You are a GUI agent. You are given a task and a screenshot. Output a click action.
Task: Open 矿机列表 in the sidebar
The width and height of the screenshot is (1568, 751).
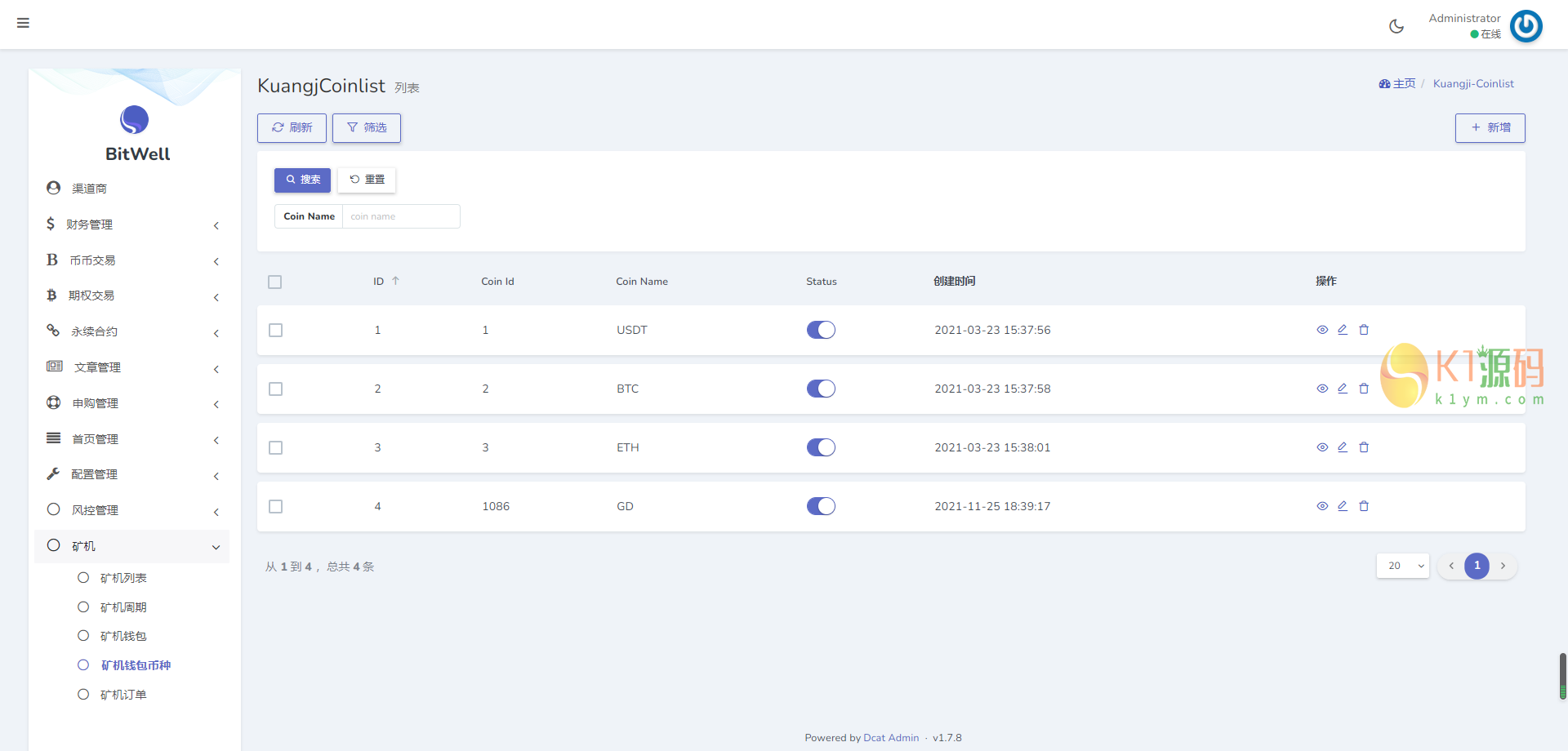(x=123, y=578)
